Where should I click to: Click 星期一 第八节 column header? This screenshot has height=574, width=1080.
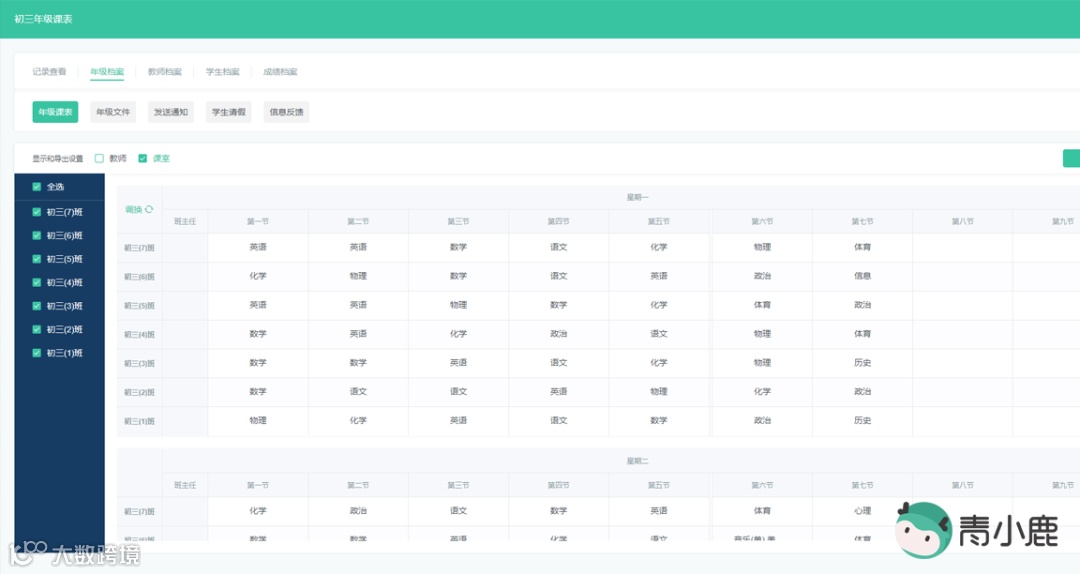click(962, 222)
